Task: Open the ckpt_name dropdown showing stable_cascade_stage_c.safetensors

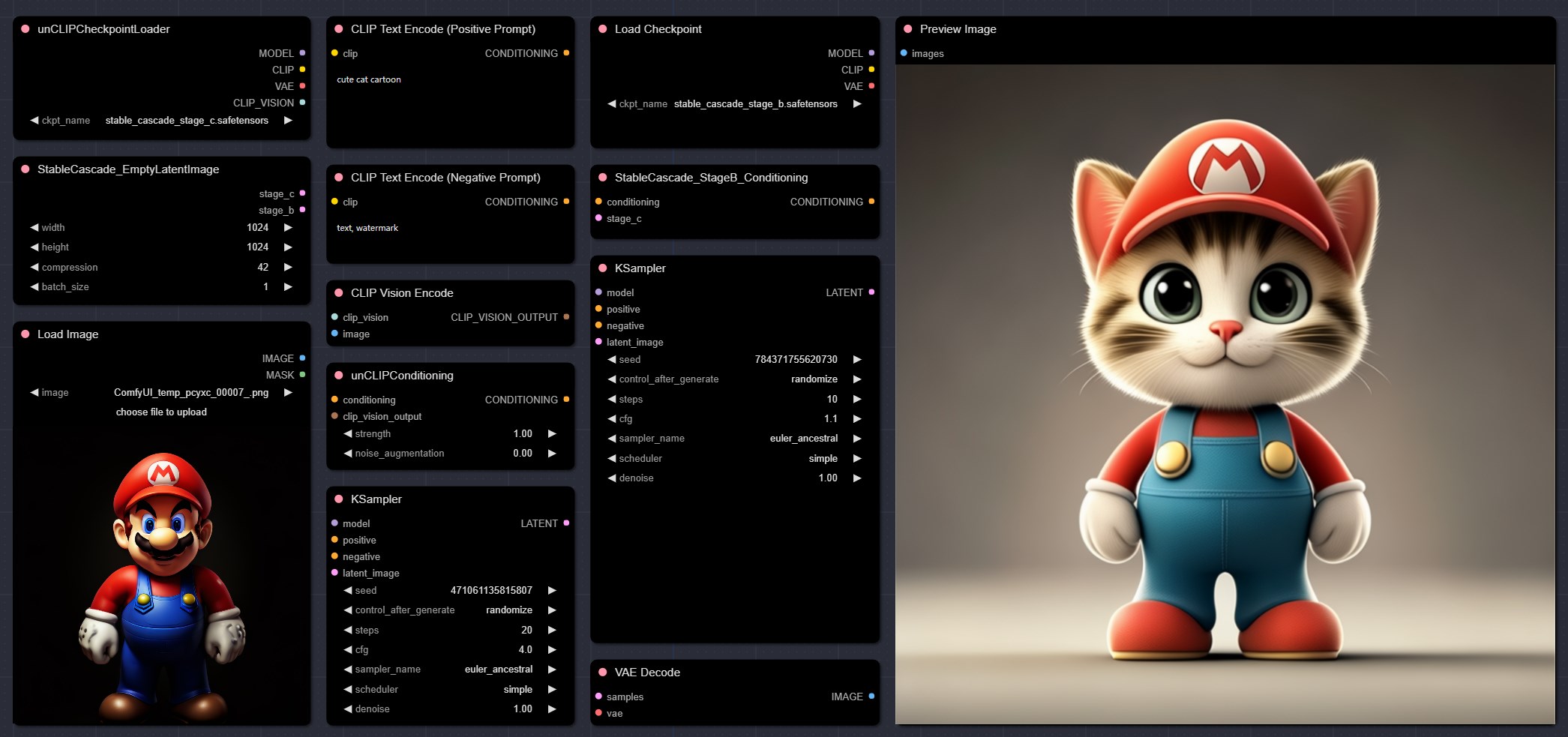Action: 186,120
